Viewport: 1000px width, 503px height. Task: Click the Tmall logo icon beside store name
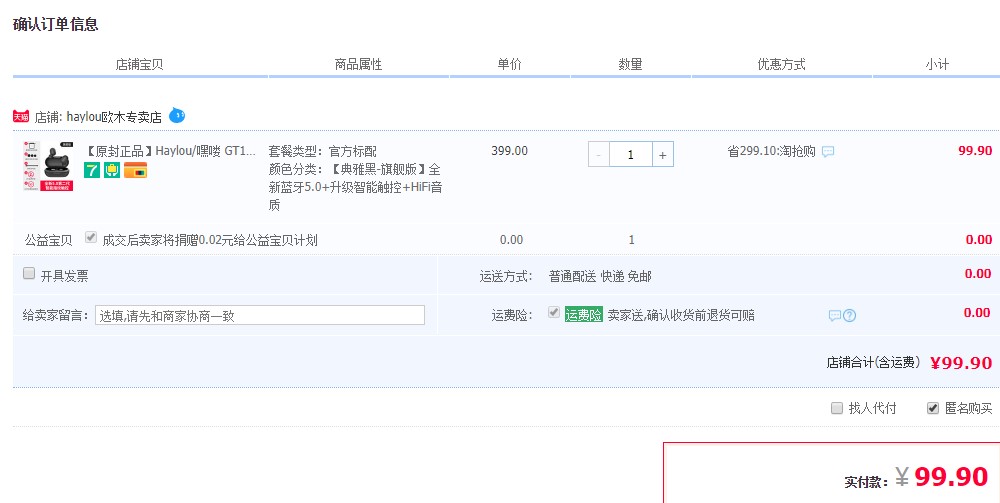tap(21, 117)
